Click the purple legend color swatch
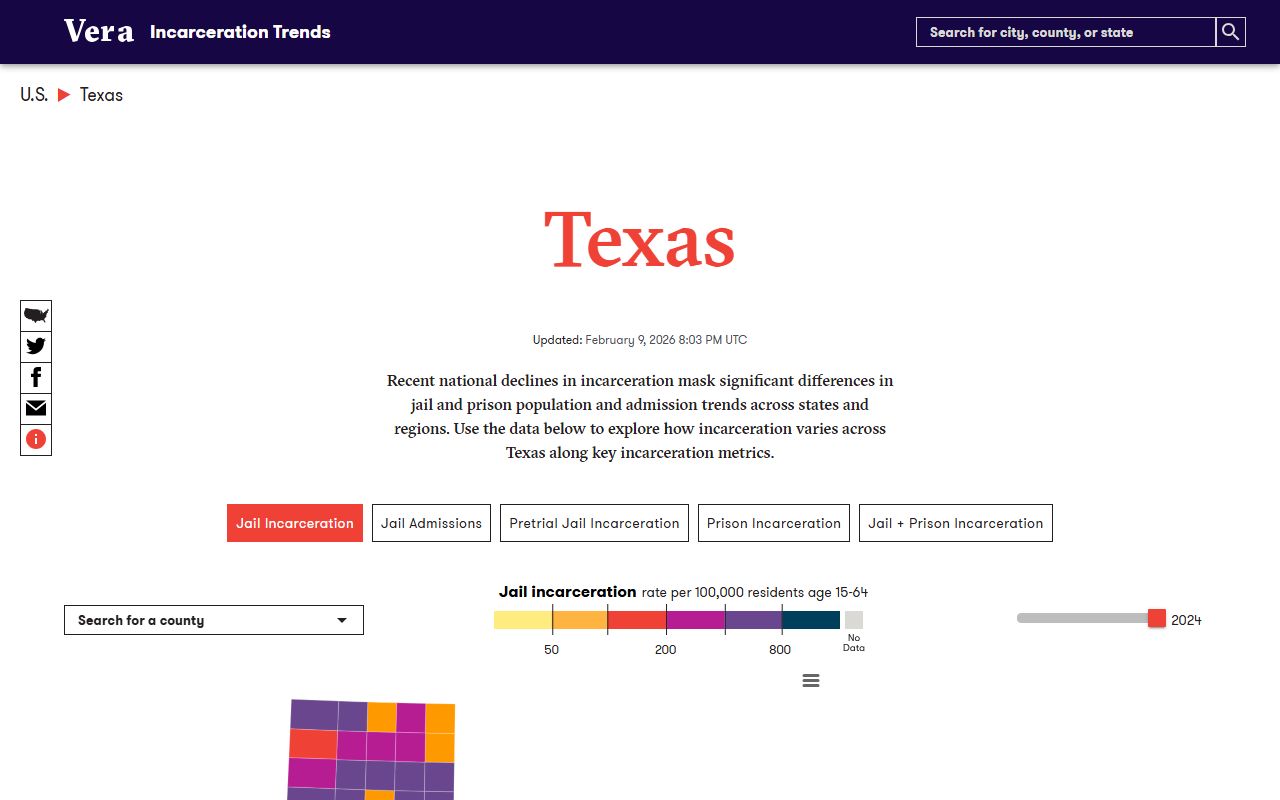 pos(753,620)
